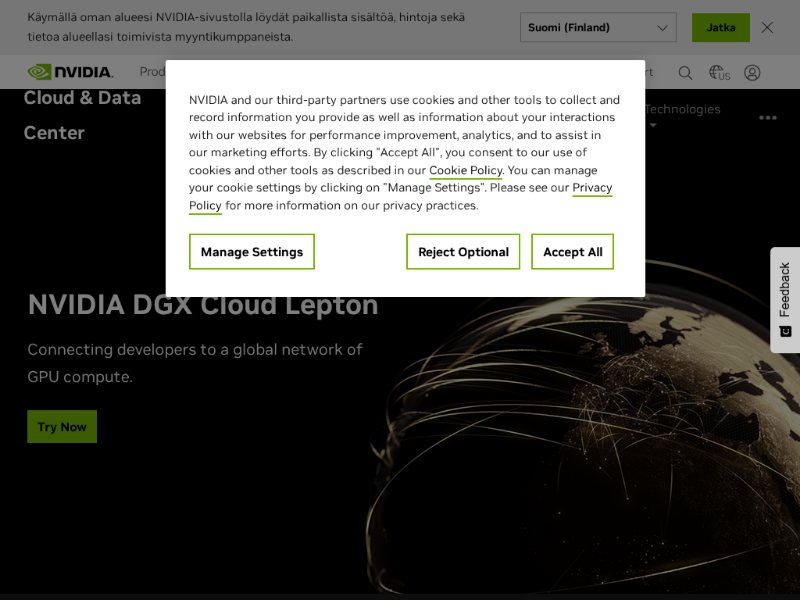Image resolution: width=800 pixels, height=600 pixels.
Task: Open the Feedback side tab
Action: (785, 299)
